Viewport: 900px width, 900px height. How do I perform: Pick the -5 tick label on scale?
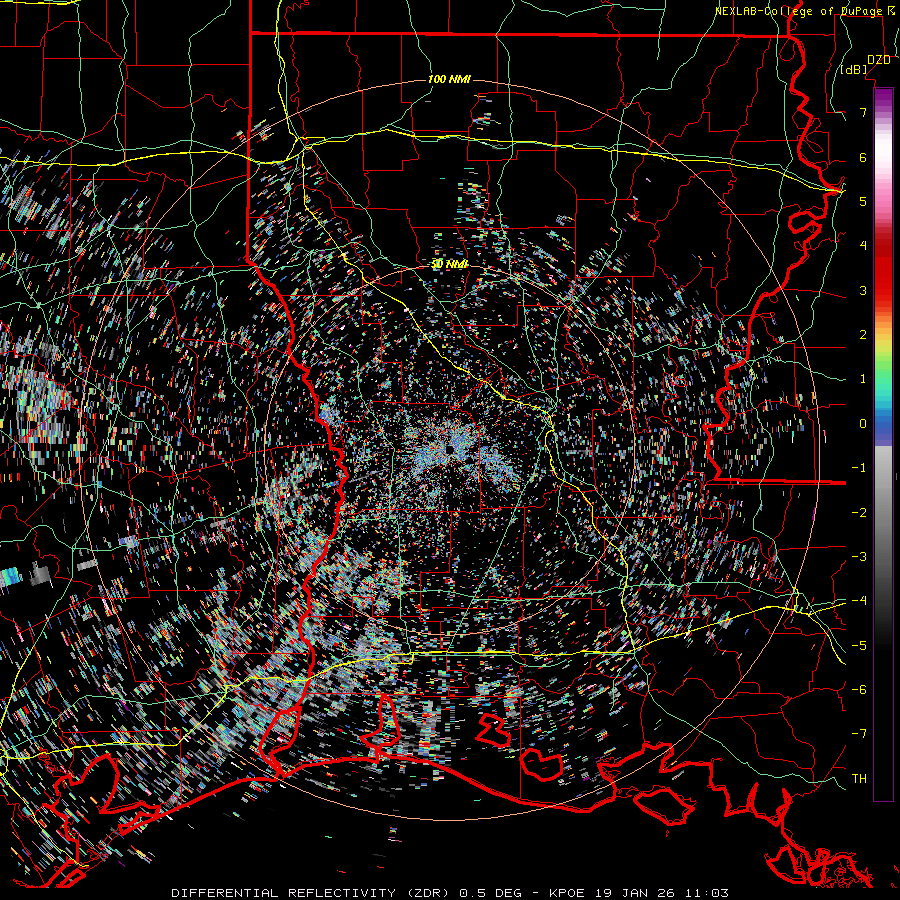point(859,646)
